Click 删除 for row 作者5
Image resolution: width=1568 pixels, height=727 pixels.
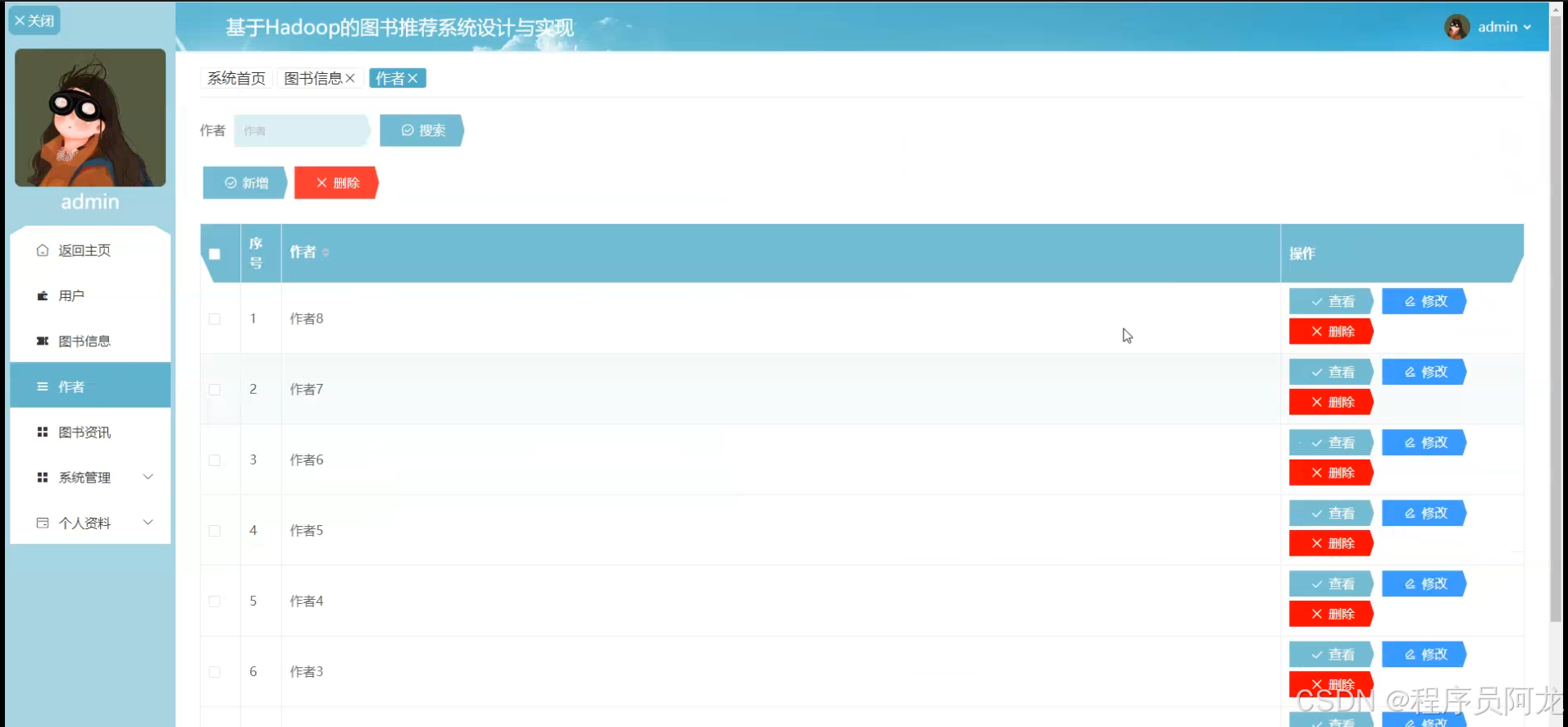click(1331, 543)
